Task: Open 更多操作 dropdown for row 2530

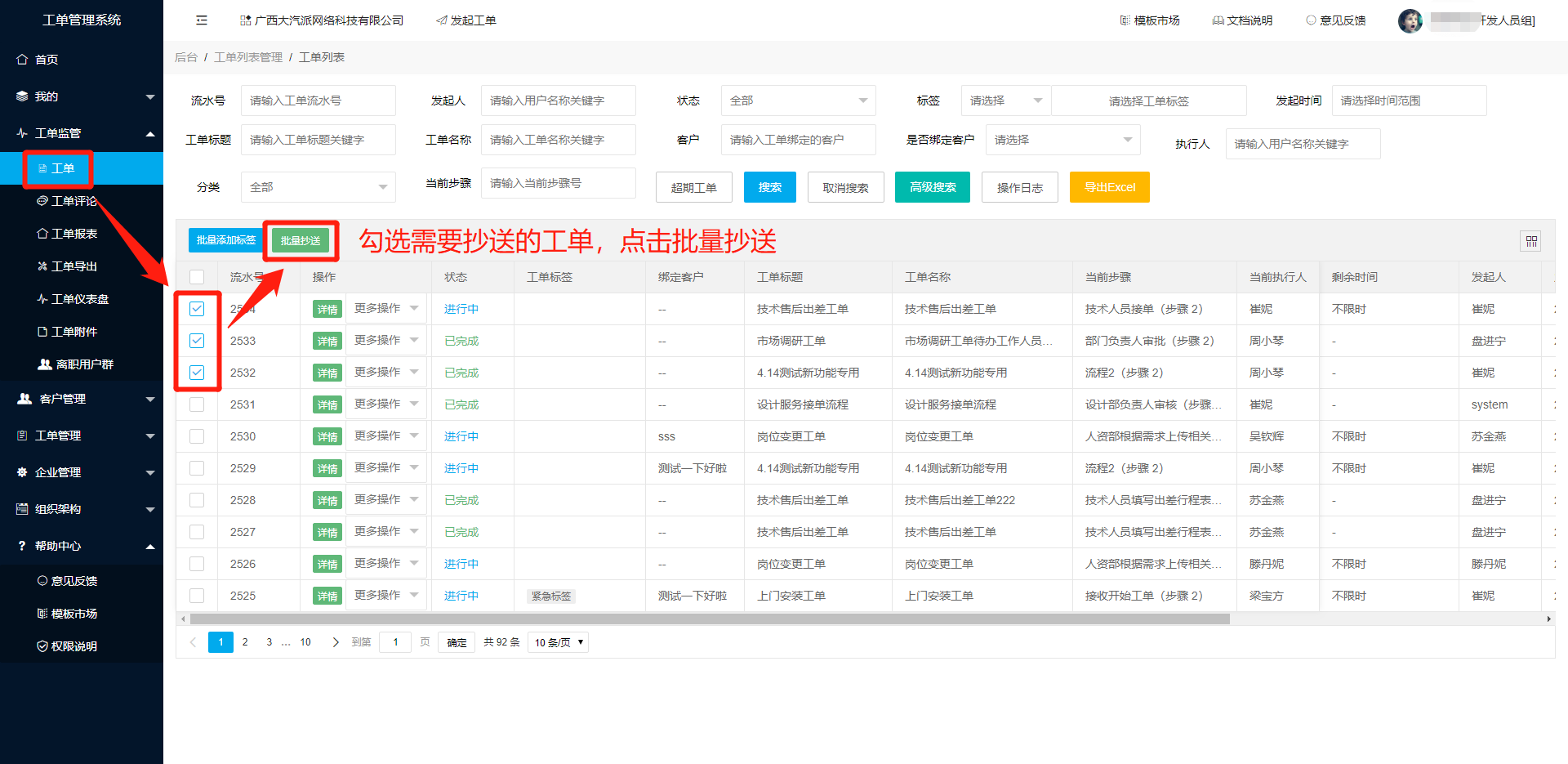Action: [x=386, y=436]
